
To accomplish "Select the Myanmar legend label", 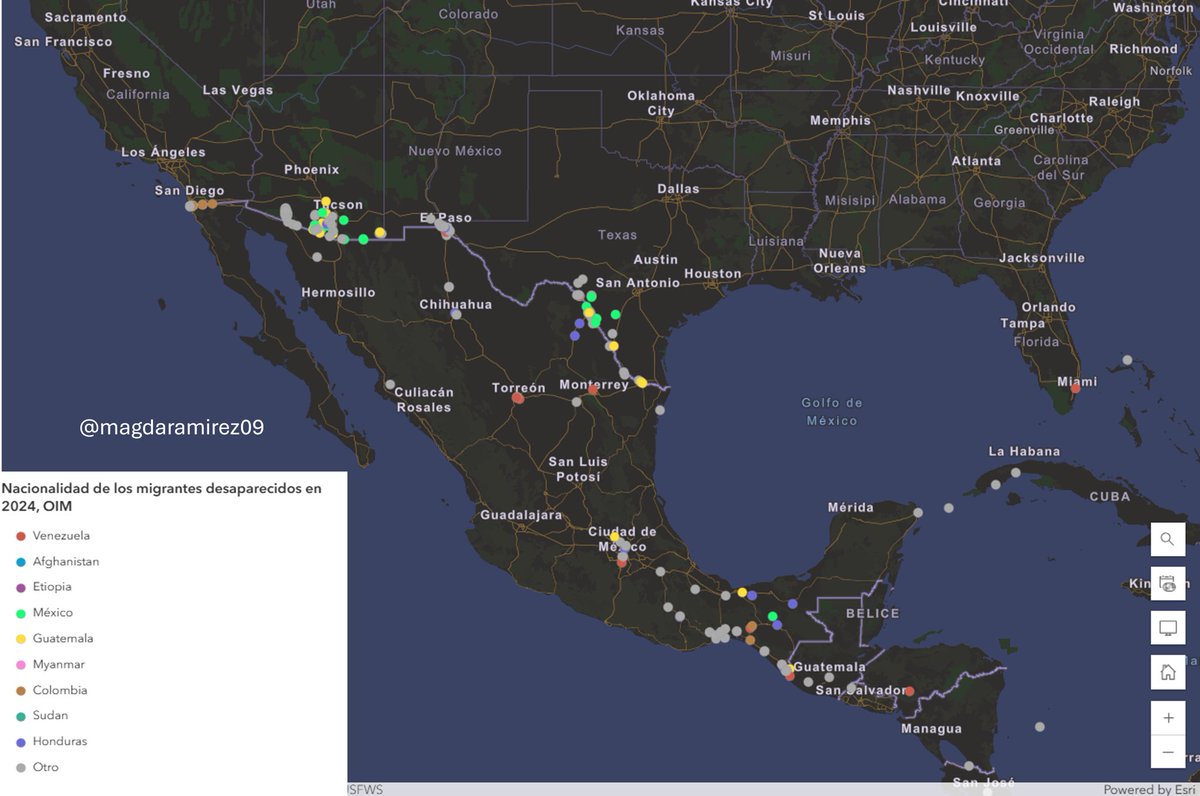I will [59, 664].
